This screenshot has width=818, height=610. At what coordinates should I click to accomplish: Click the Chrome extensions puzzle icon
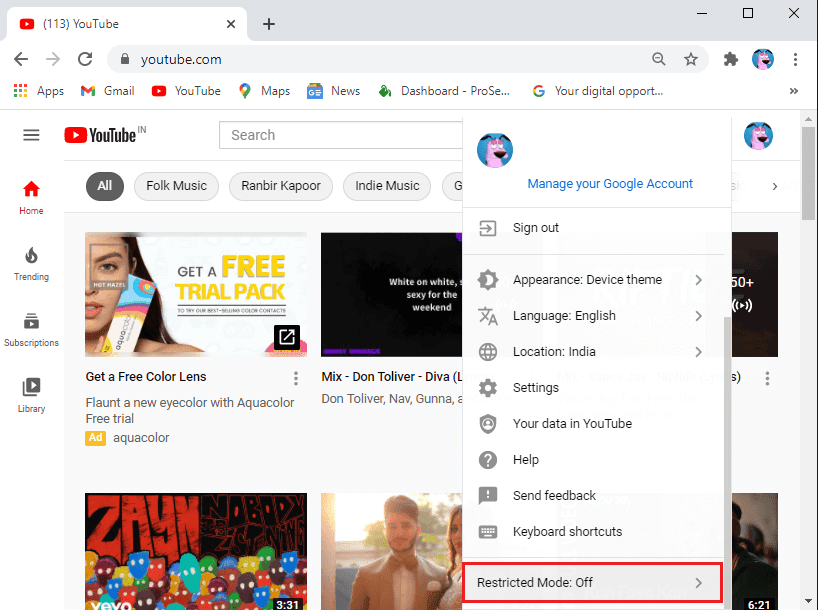click(x=731, y=59)
